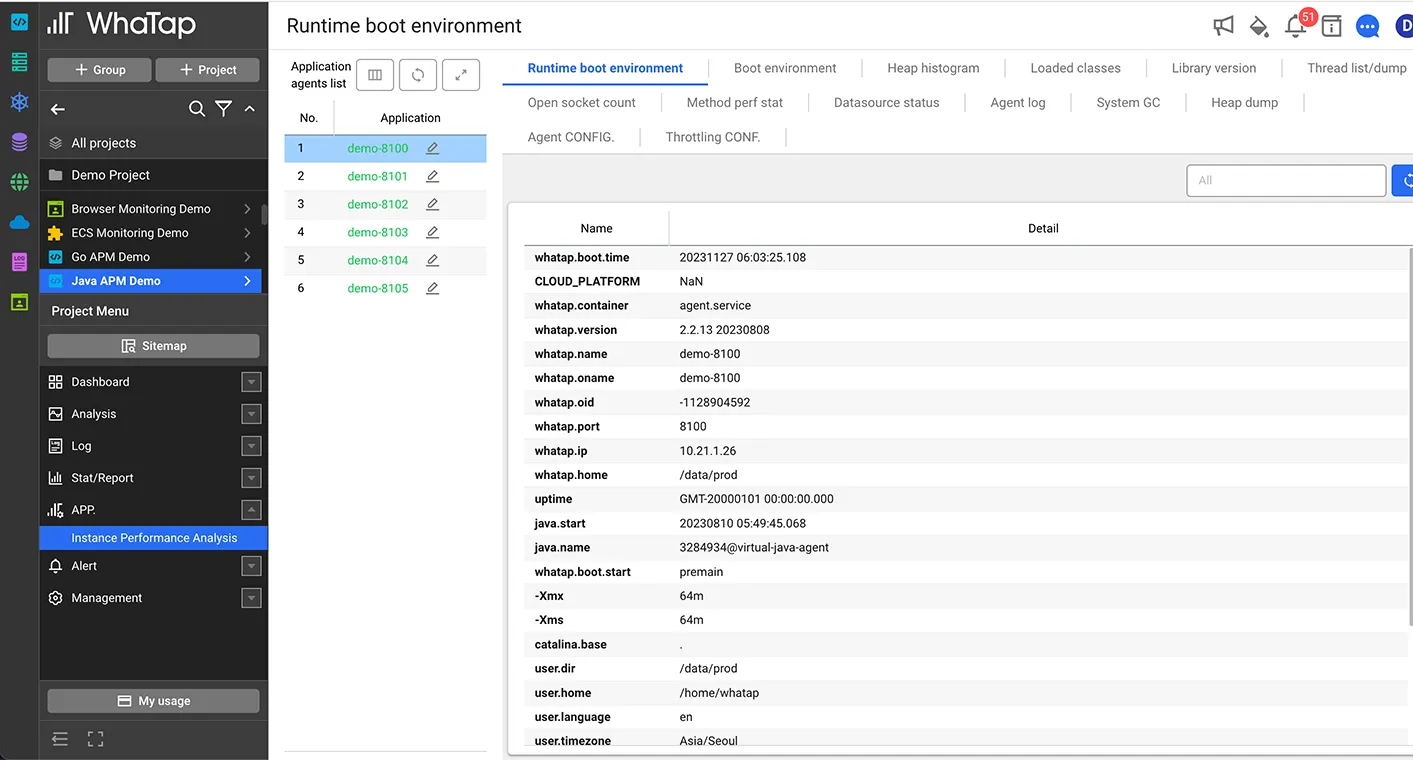
Task: Switch to the Datasource status tab
Action: point(886,102)
